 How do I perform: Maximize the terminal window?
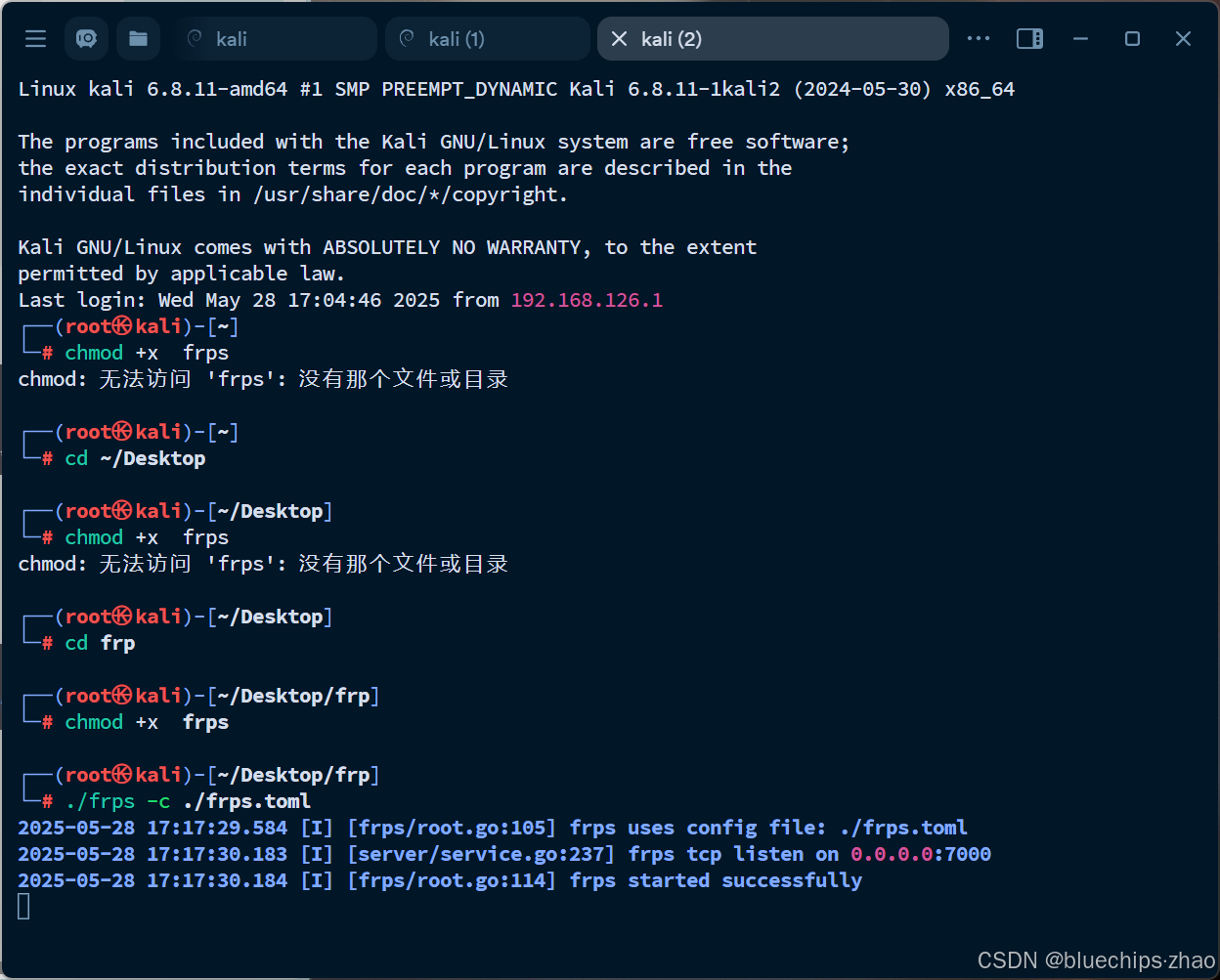(1132, 39)
